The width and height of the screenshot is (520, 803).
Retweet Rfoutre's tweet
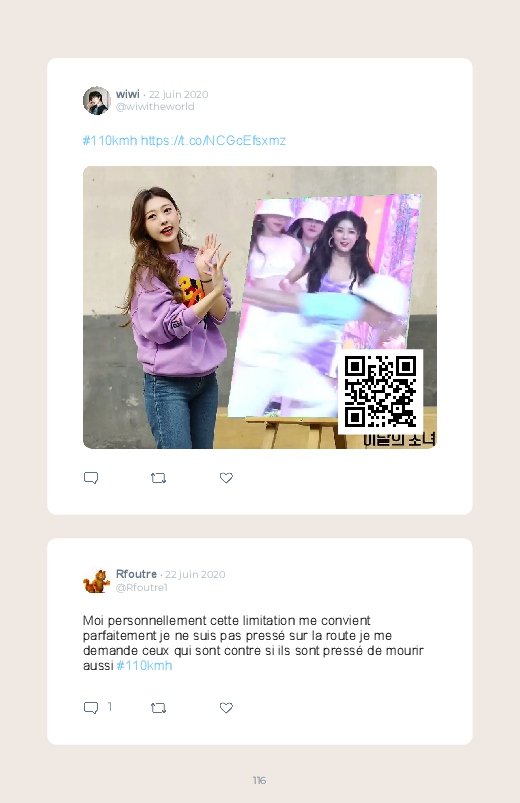[158, 708]
